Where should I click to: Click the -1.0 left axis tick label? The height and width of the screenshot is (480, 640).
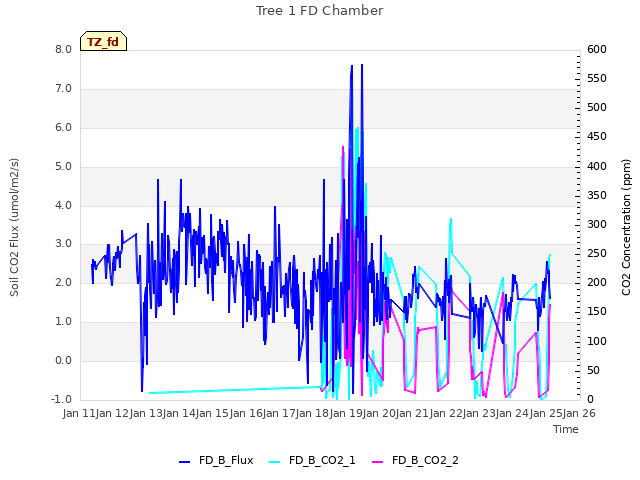pos(61,399)
